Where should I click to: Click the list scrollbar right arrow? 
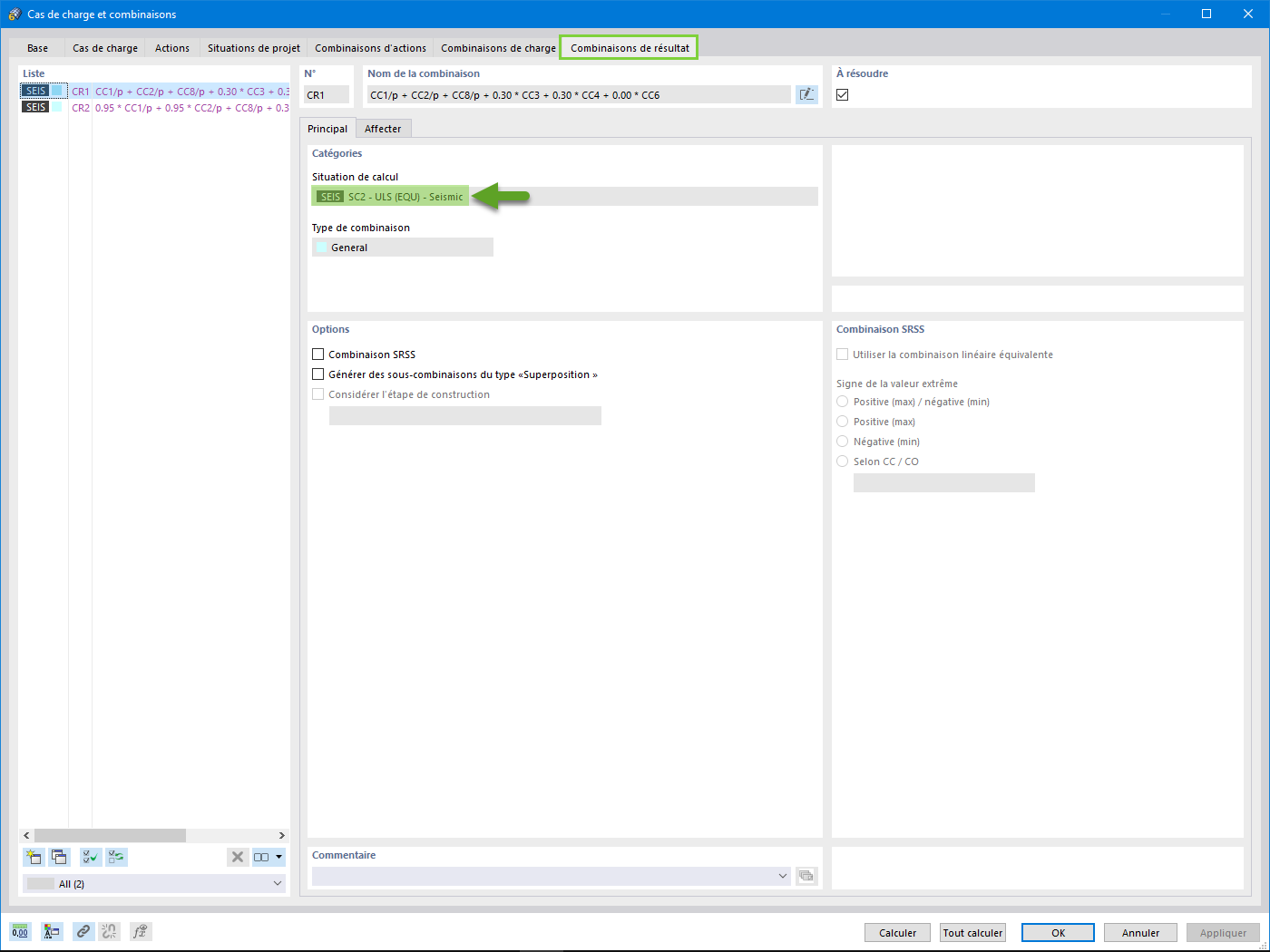coord(282,835)
